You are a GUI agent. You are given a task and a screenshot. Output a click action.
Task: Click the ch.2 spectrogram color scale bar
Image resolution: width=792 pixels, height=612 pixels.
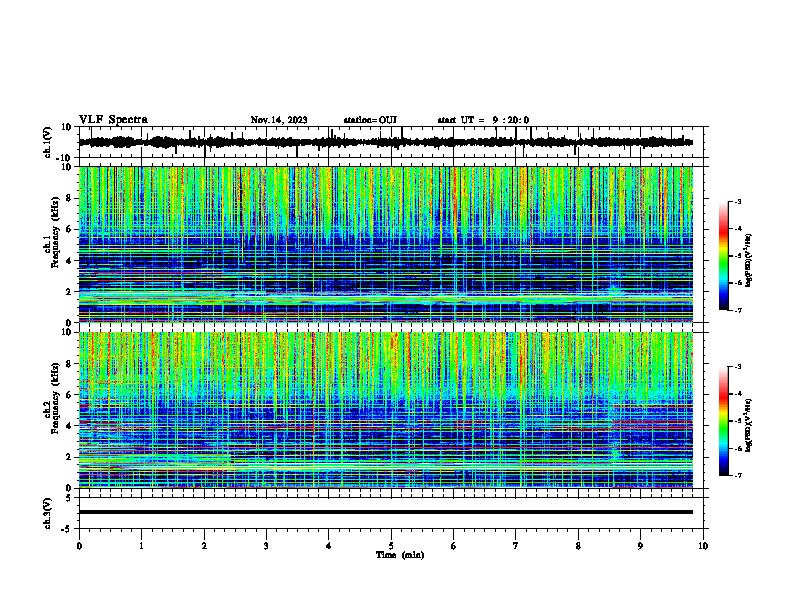[x=724, y=421]
